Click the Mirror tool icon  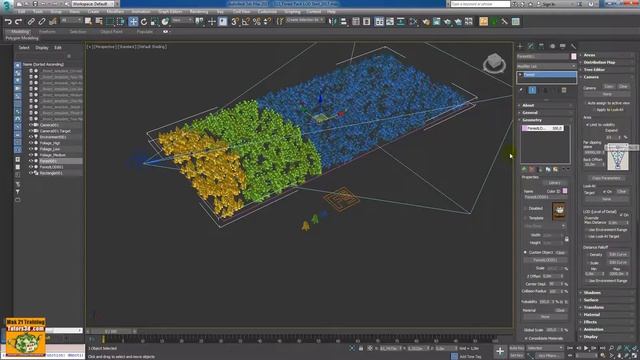point(333,22)
